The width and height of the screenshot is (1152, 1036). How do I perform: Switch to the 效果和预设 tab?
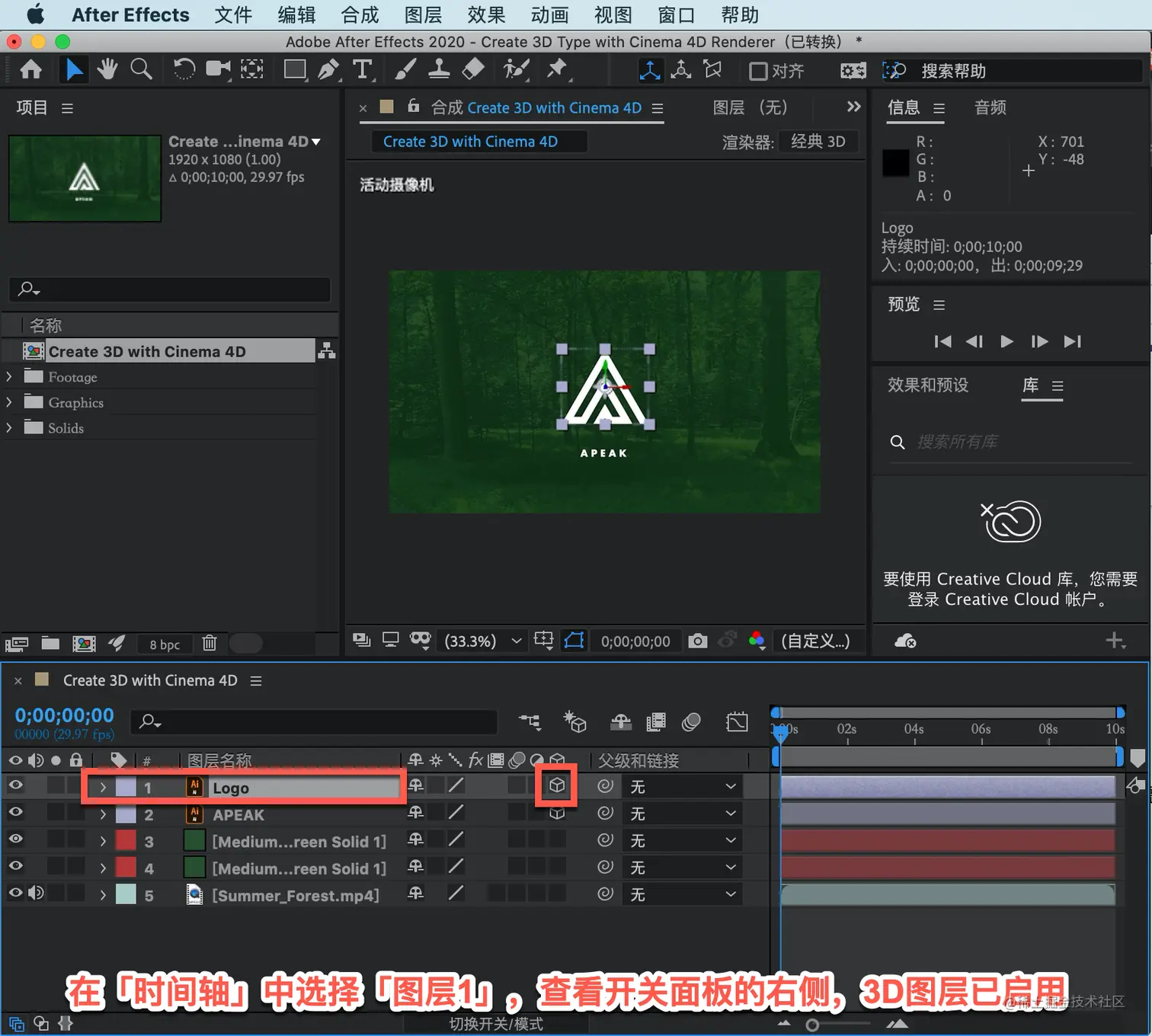point(928,385)
